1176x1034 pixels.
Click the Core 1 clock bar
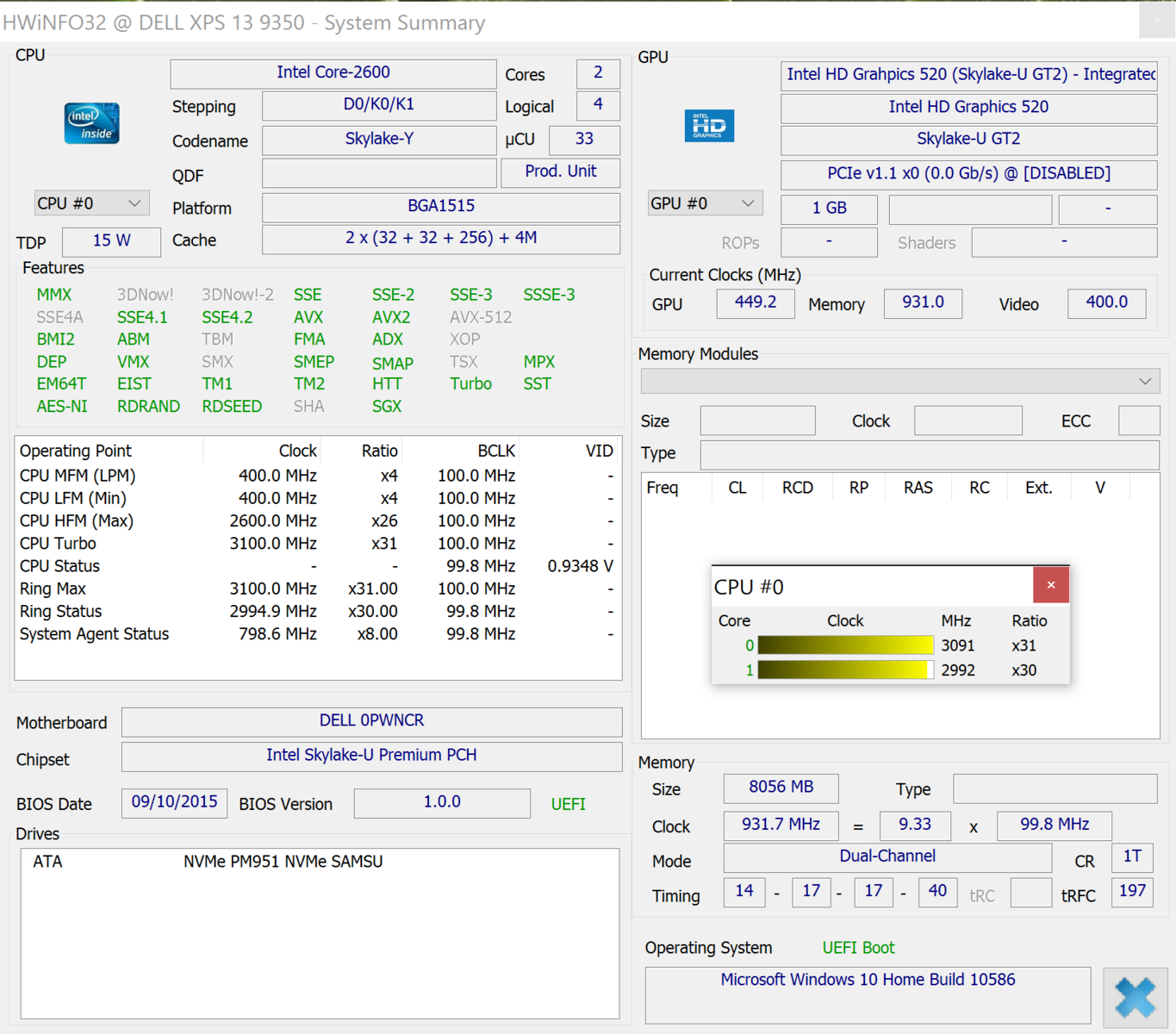click(x=845, y=670)
